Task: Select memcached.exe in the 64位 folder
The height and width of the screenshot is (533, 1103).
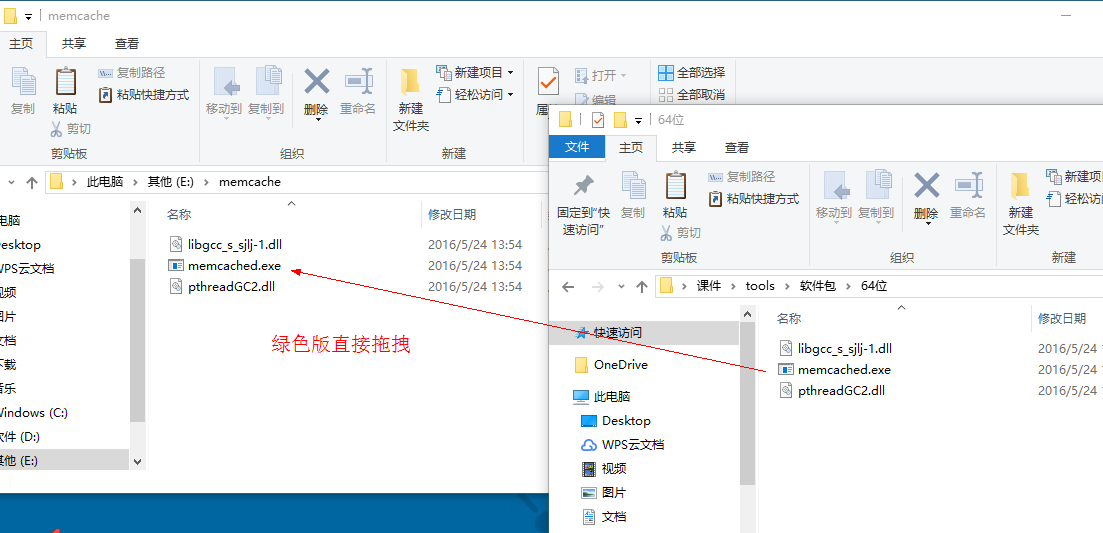Action: point(843,370)
